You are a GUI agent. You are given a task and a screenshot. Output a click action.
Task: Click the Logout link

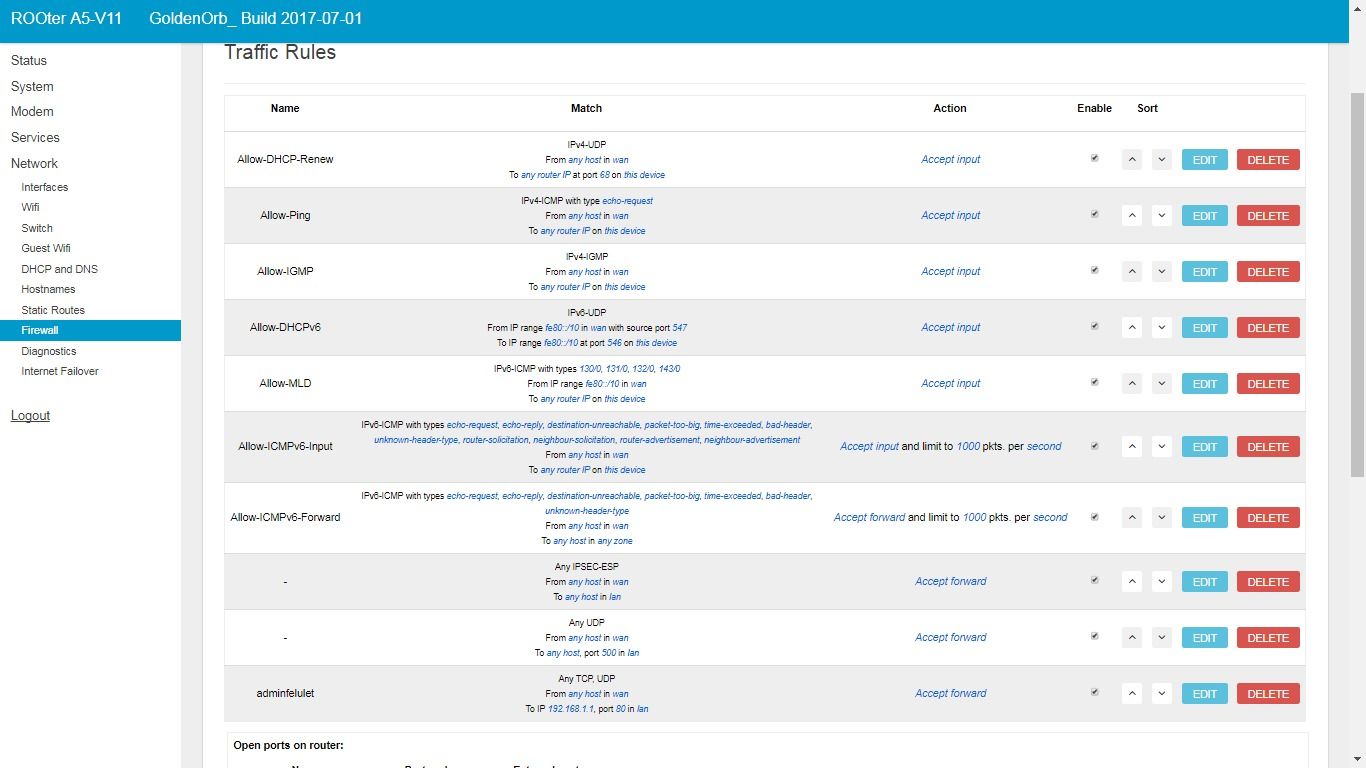pyautogui.click(x=30, y=416)
